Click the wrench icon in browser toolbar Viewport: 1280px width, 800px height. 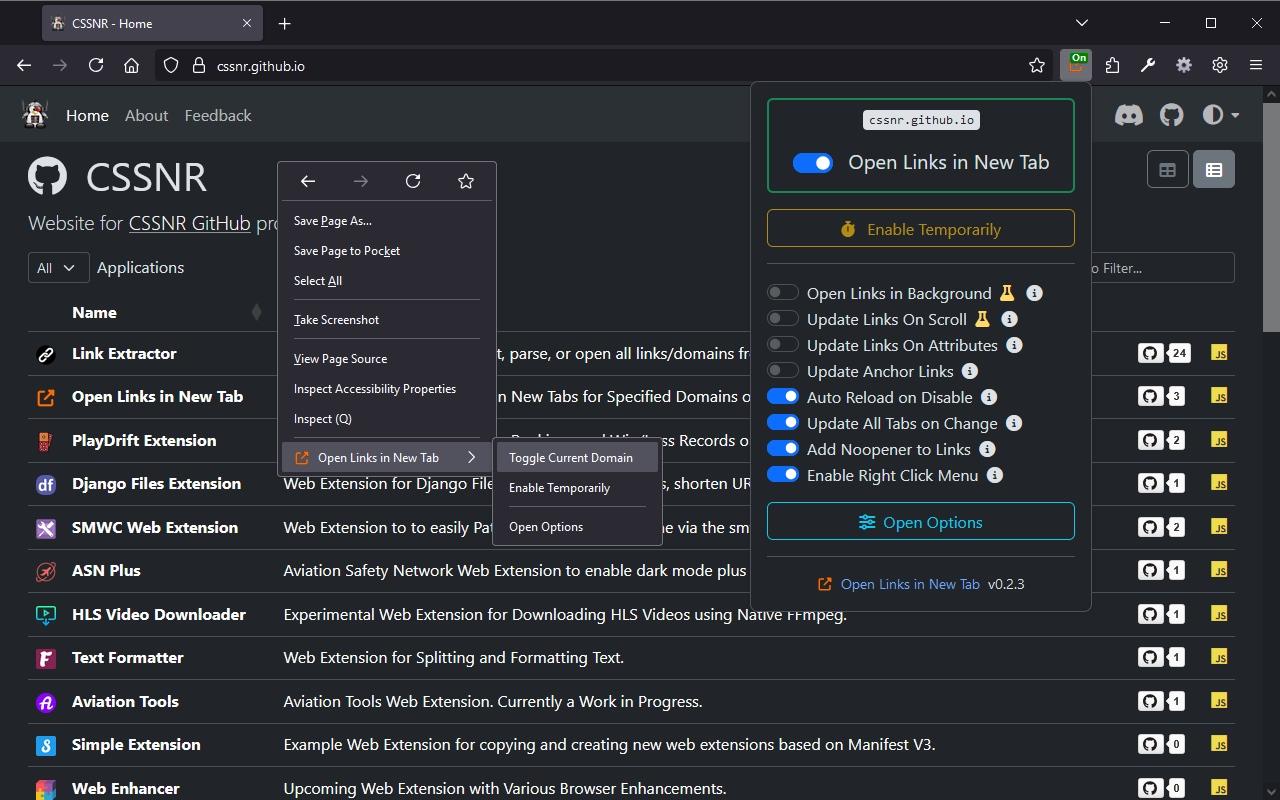(x=1148, y=65)
